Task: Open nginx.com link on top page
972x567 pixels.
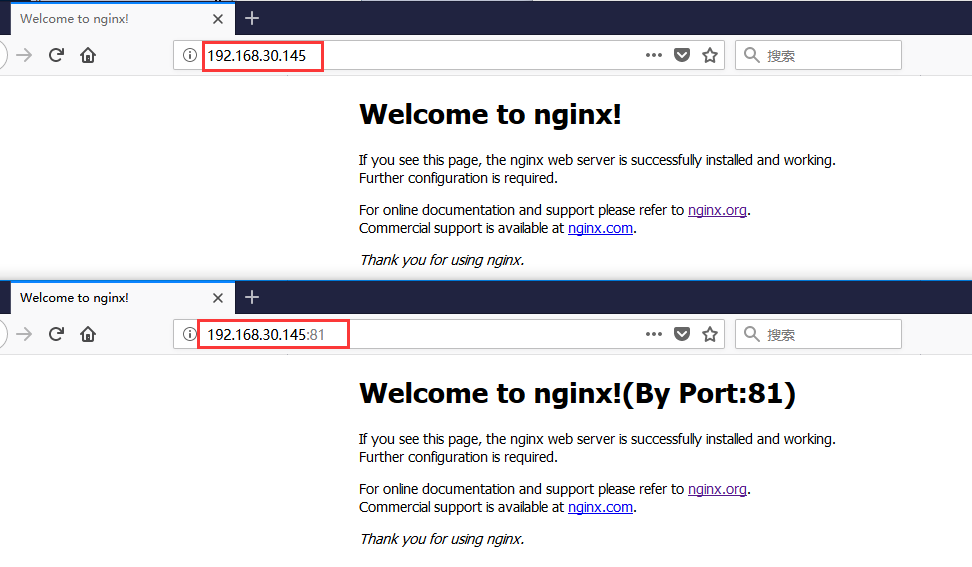Action: (600, 228)
